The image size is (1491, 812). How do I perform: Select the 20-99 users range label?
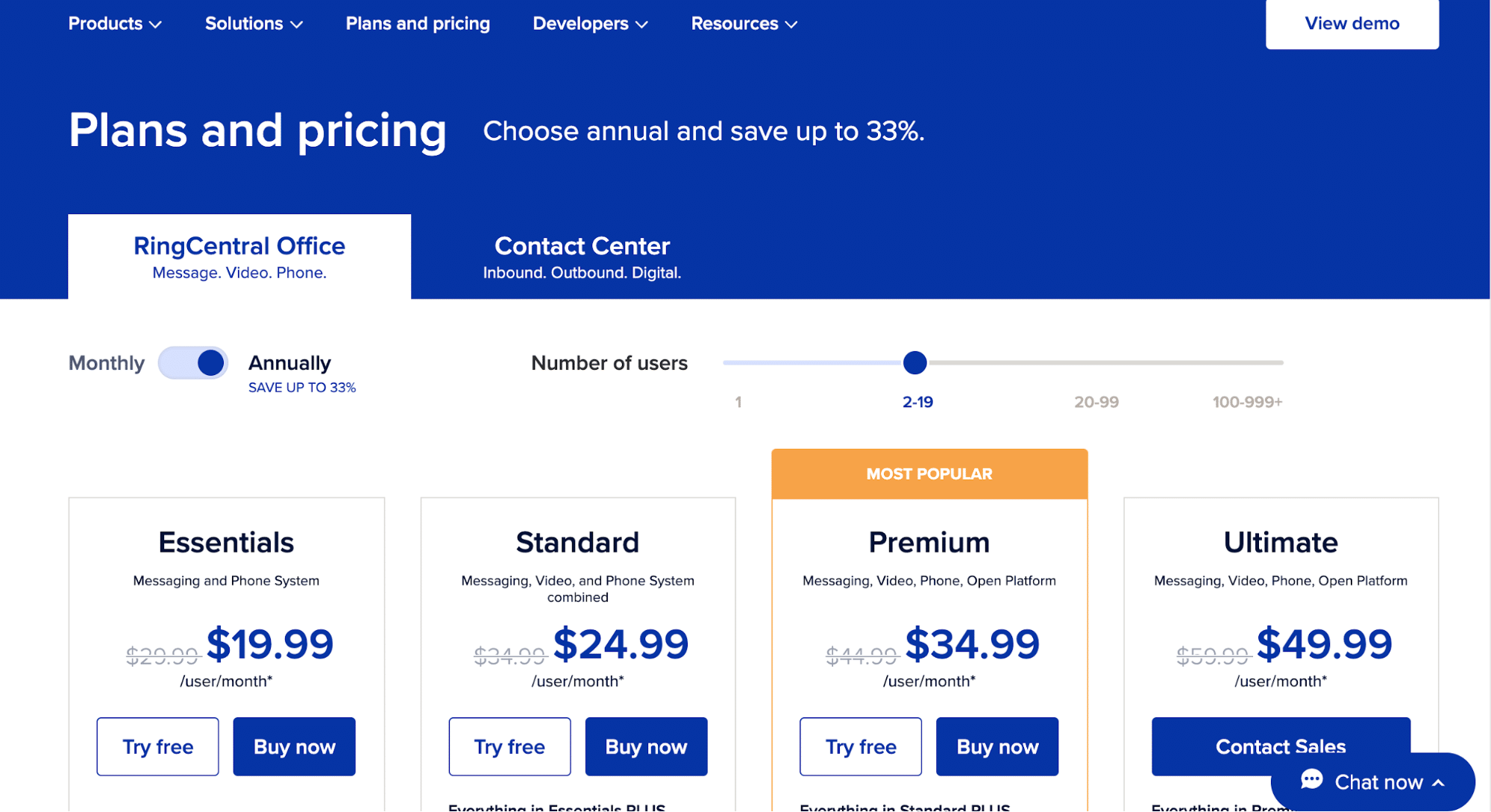pyautogui.click(x=1096, y=402)
